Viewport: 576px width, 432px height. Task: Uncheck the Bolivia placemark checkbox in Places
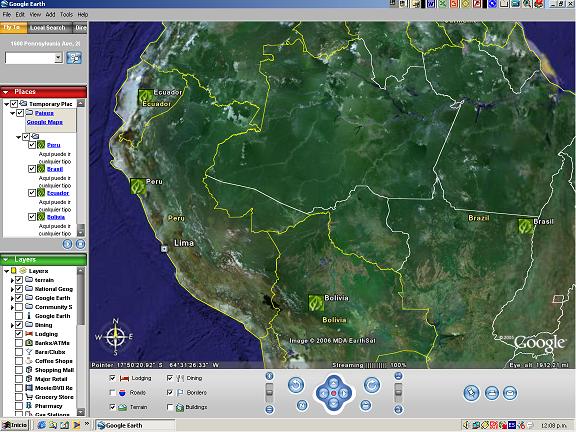click(x=32, y=217)
